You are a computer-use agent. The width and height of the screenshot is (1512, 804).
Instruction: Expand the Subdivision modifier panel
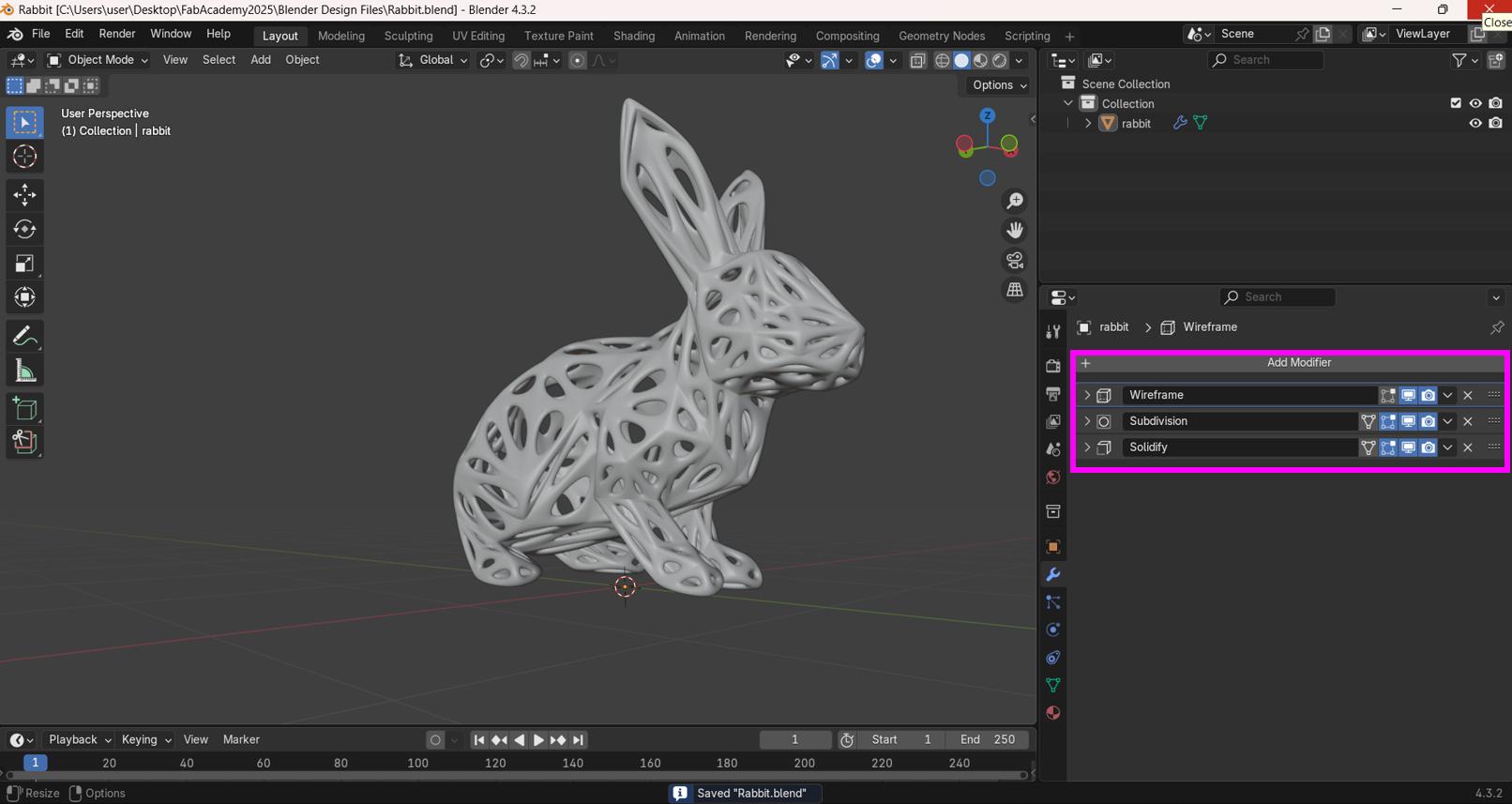pyautogui.click(x=1087, y=421)
